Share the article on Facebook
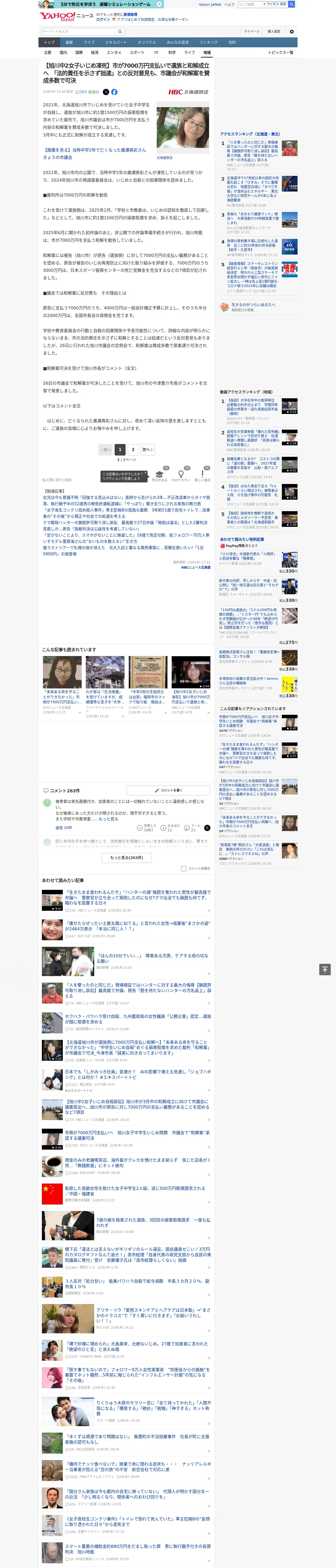The height and width of the screenshot is (1568, 336). pos(114,92)
